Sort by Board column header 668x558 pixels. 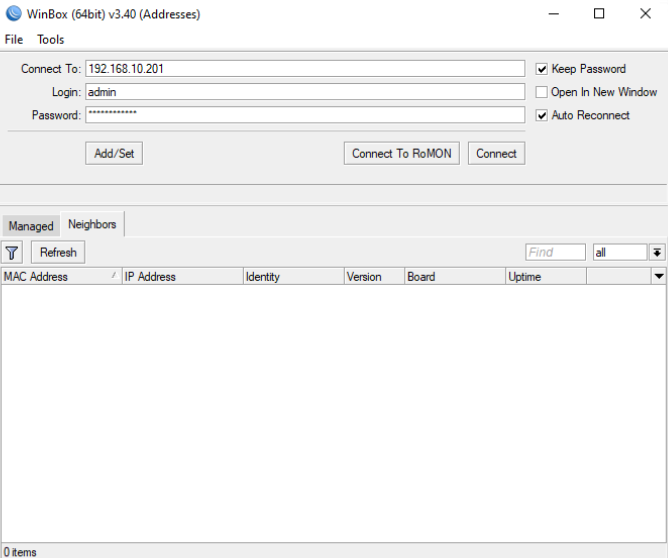455,276
